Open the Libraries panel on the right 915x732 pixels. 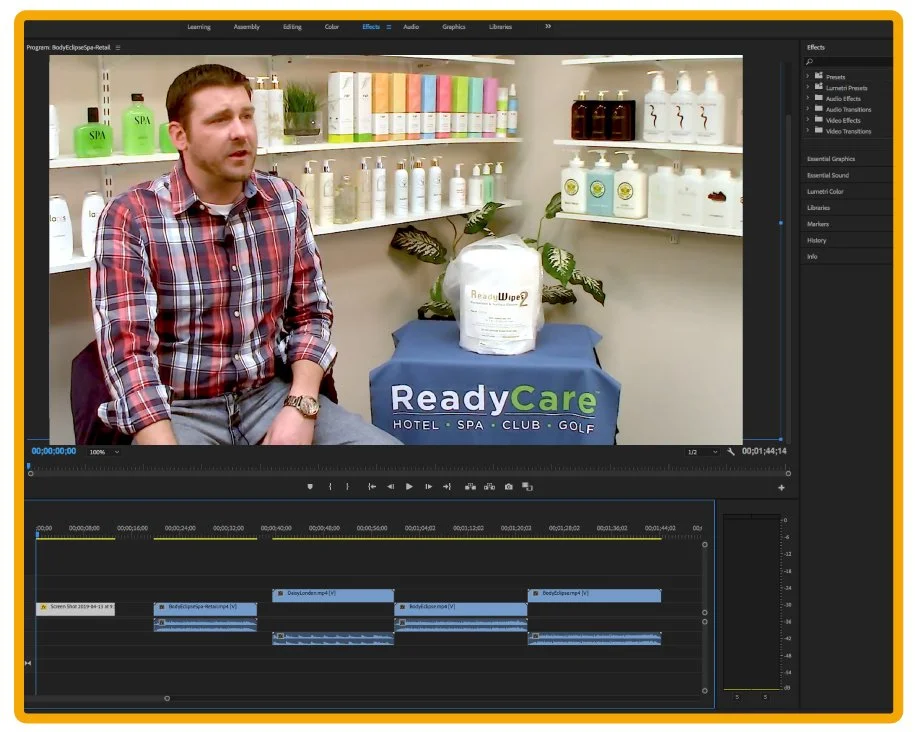pyautogui.click(x=818, y=208)
